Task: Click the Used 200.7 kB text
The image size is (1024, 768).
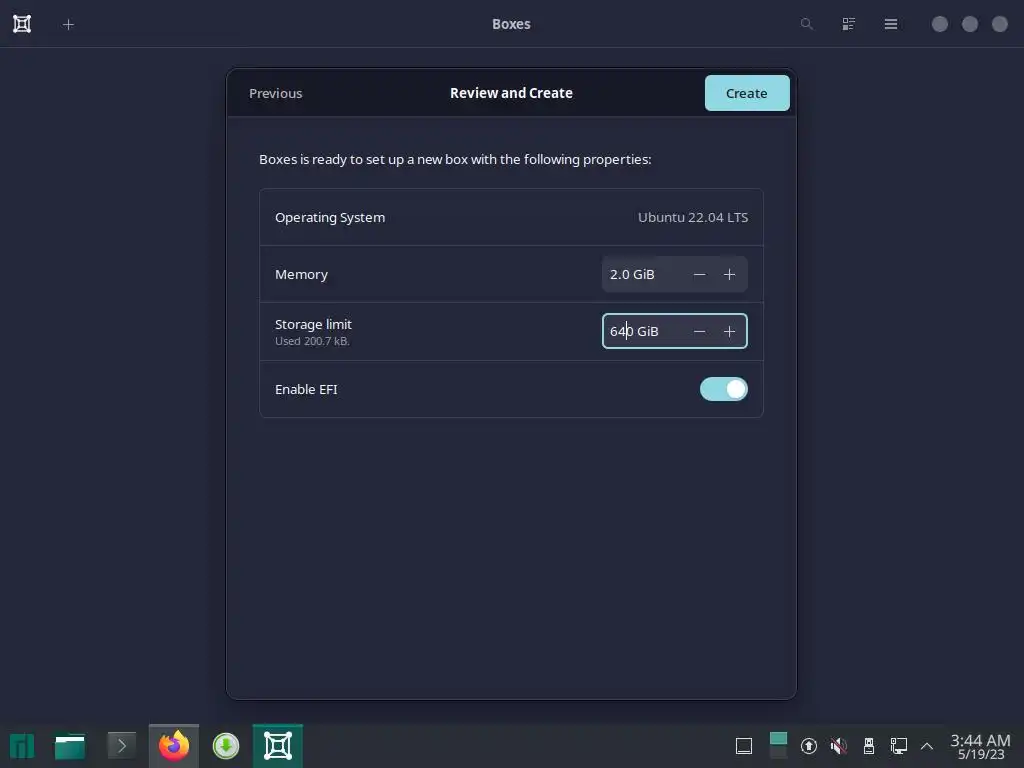Action: tap(312, 342)
